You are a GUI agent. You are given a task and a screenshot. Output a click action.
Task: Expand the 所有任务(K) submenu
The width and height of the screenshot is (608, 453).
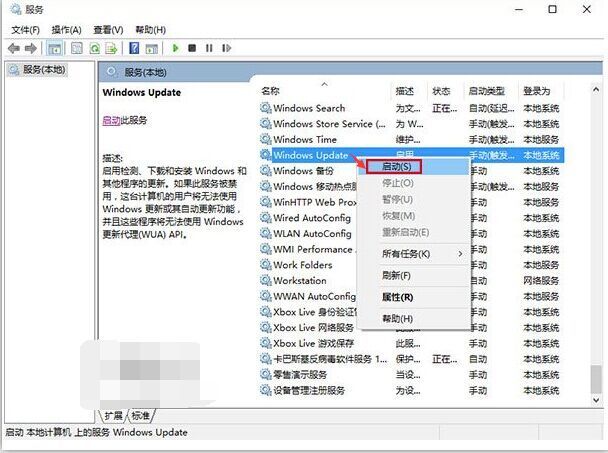coord(414,254)
